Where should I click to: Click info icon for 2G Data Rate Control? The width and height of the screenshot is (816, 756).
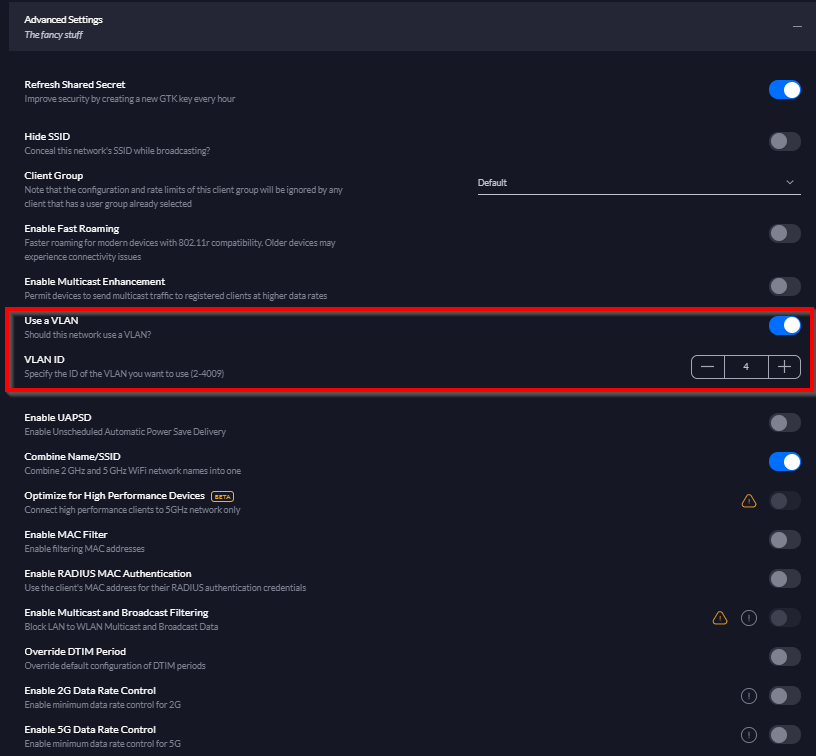pyautogui.click(x=748, y=696)
